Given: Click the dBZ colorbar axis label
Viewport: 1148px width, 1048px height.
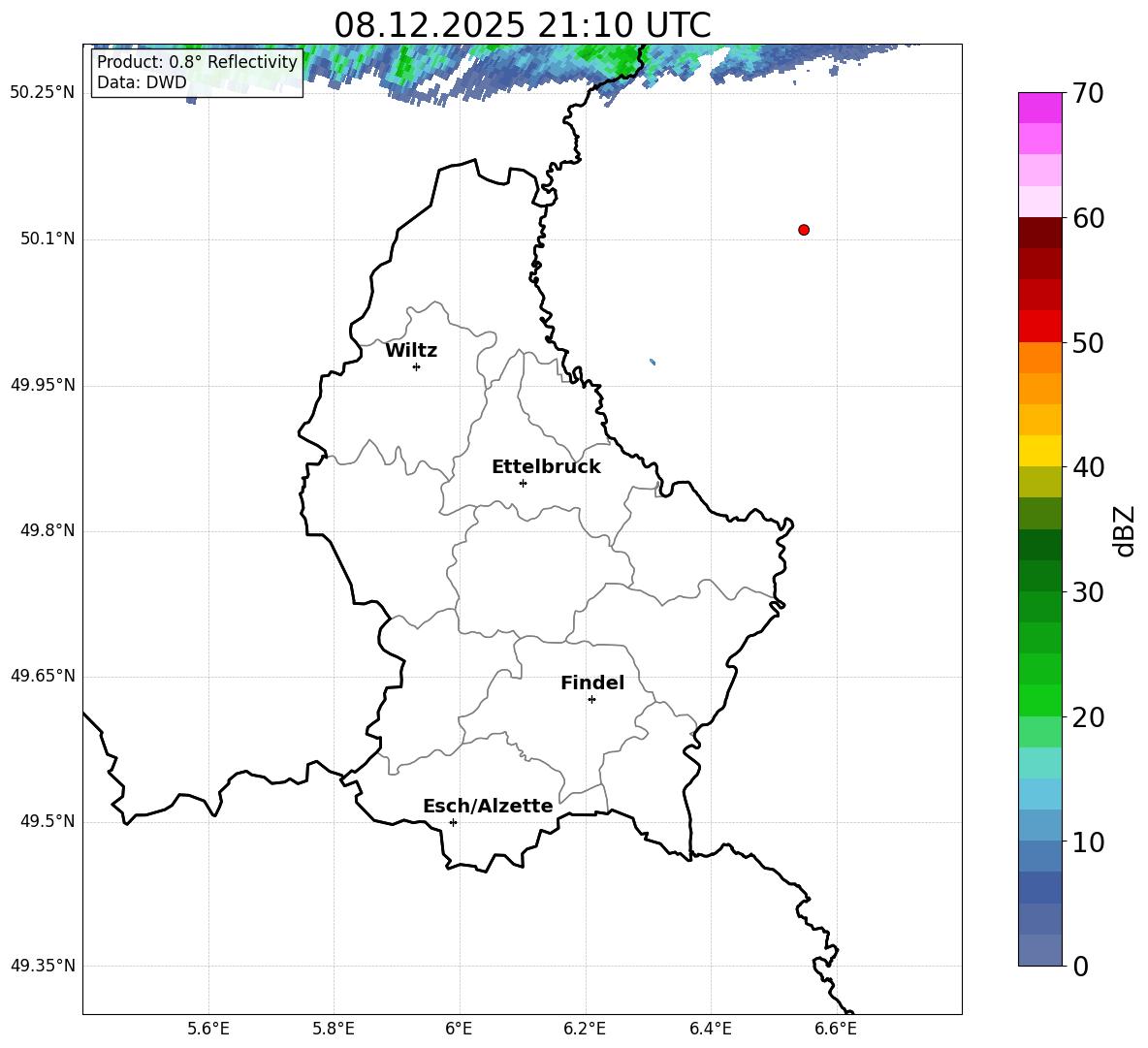Looking at the screenshot, I should click(x=1124, y=530).
